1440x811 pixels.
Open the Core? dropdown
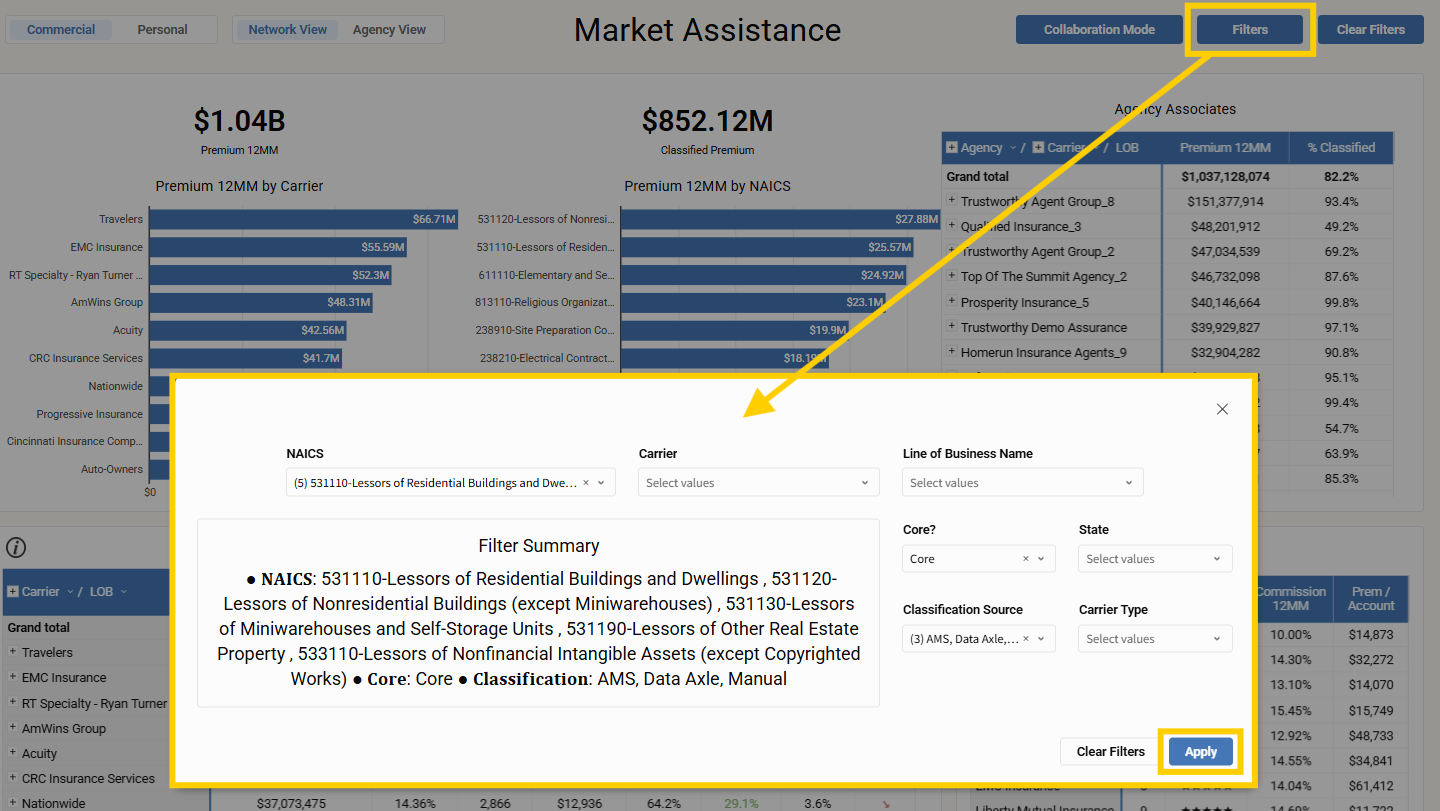tap(1041, 559)
